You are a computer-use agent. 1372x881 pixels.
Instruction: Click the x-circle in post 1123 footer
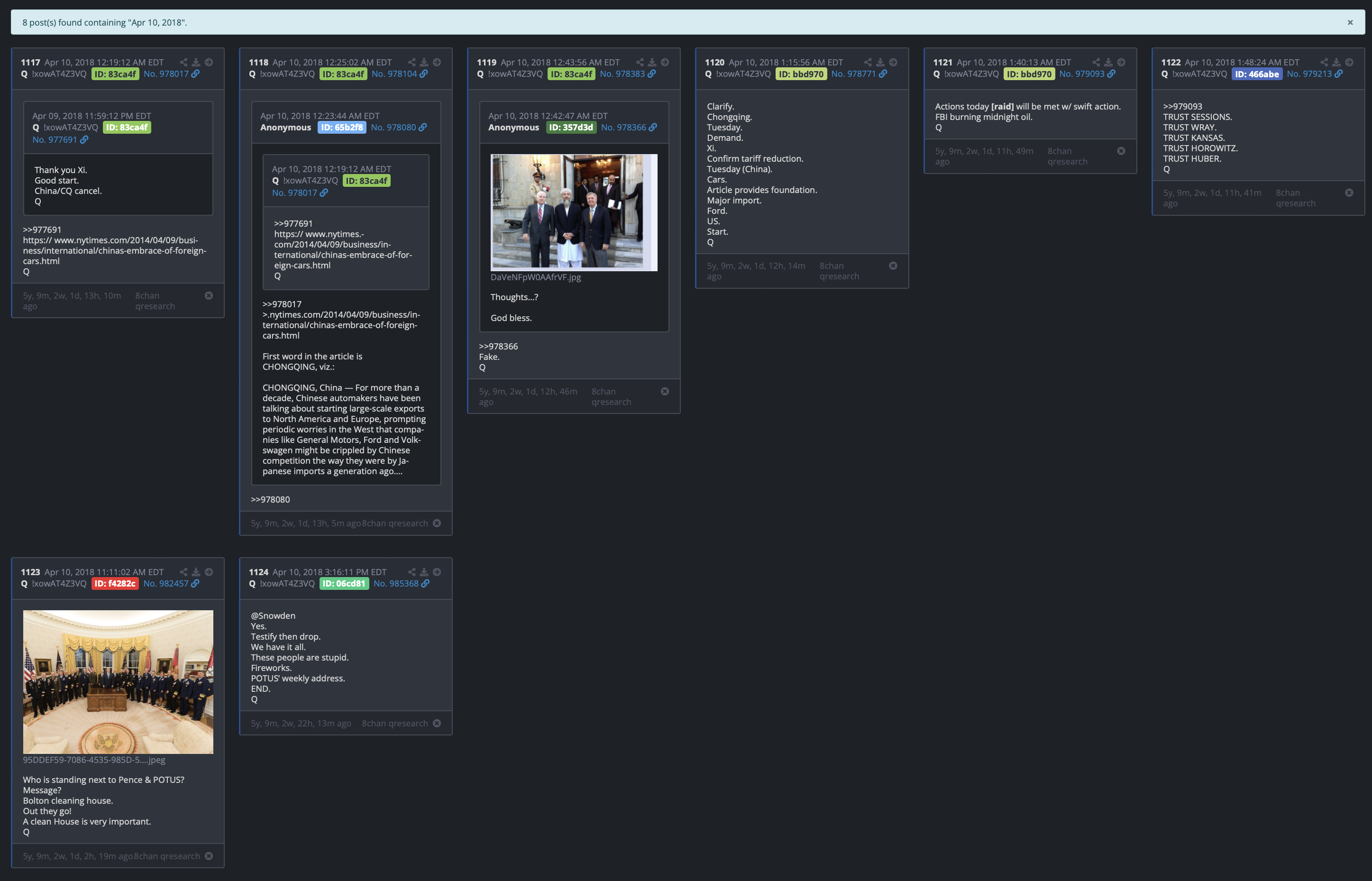[x=209, y=856]
